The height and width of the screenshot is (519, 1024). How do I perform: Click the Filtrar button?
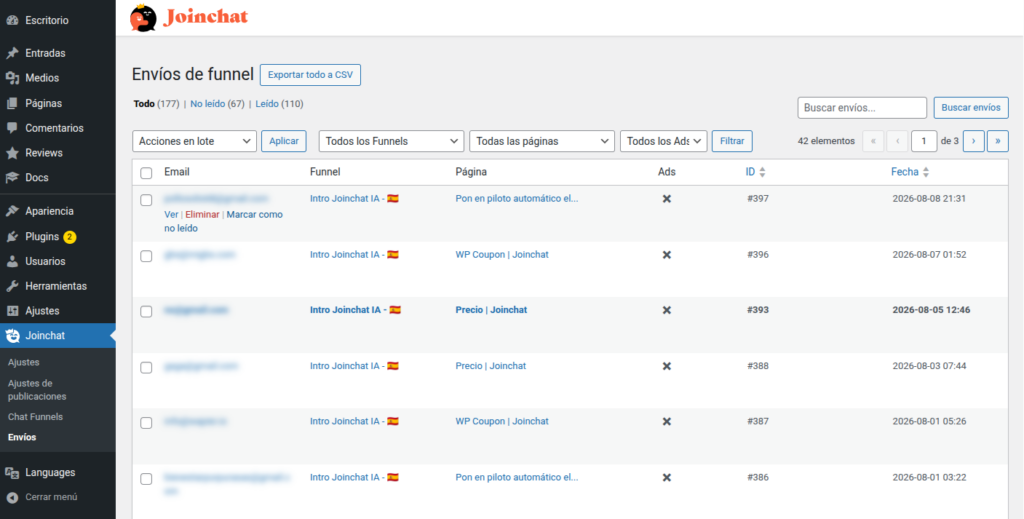pos(732,141)
